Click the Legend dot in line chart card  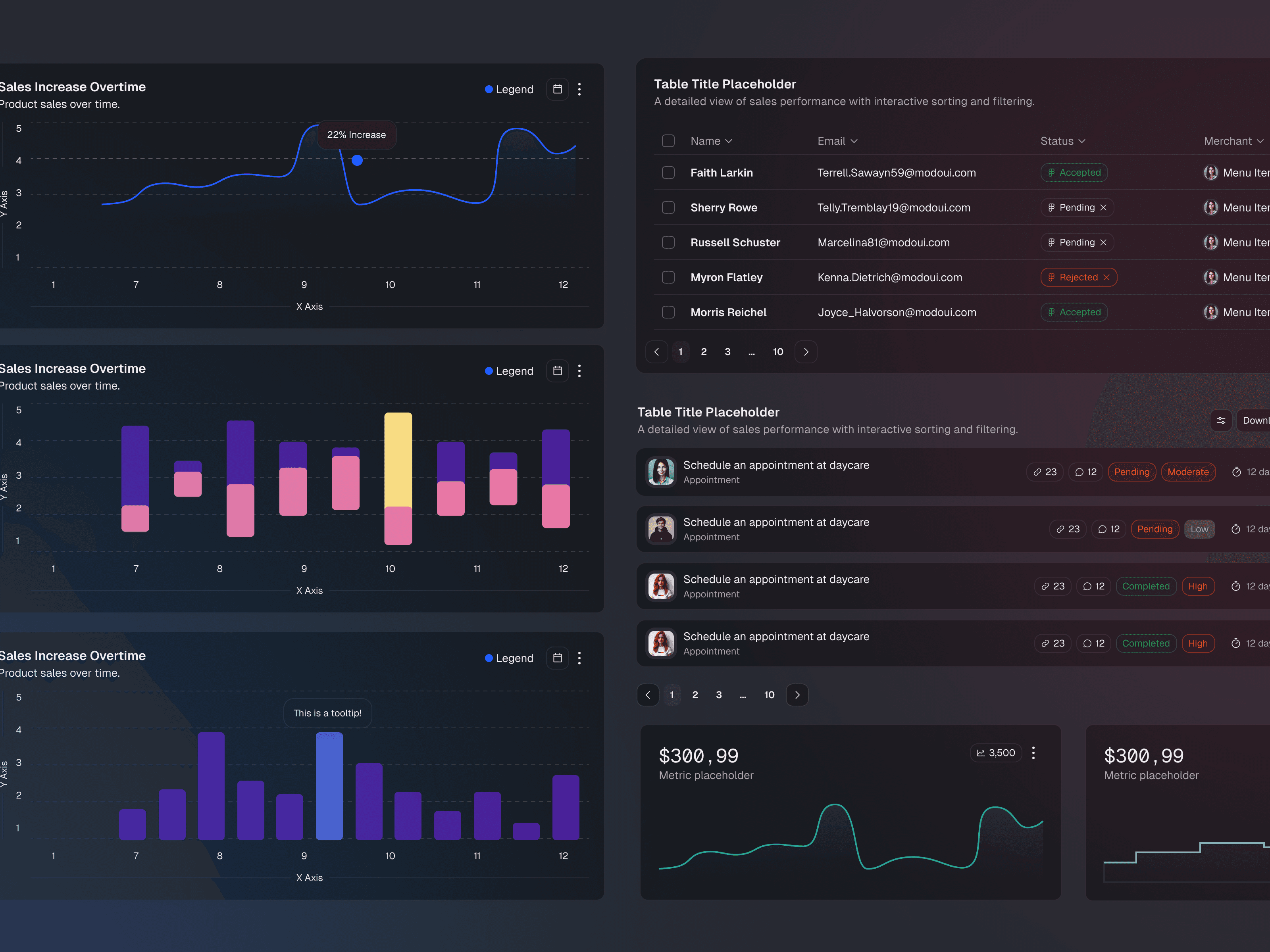point(489,89)
